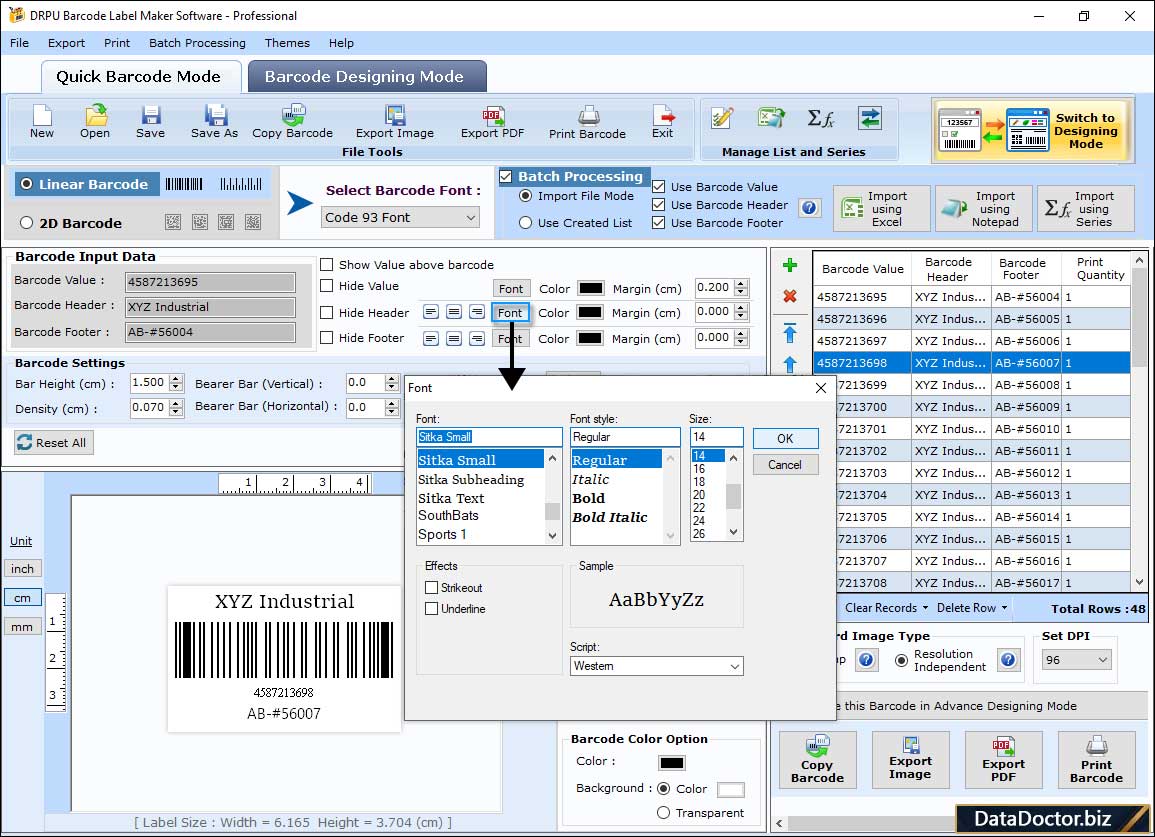1155x837 pixels.
Task: Toggle the Batch Processing checkbox
Action: coord(505,176)
